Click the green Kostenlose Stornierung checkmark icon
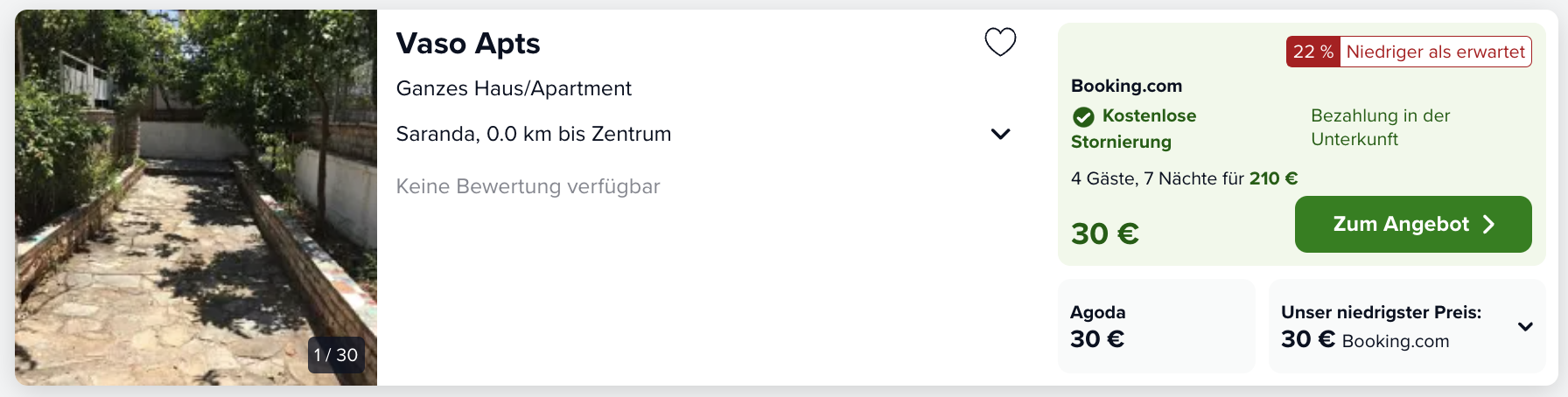The width and height of the screenshot is (1568, 397). coord(1083,116)
